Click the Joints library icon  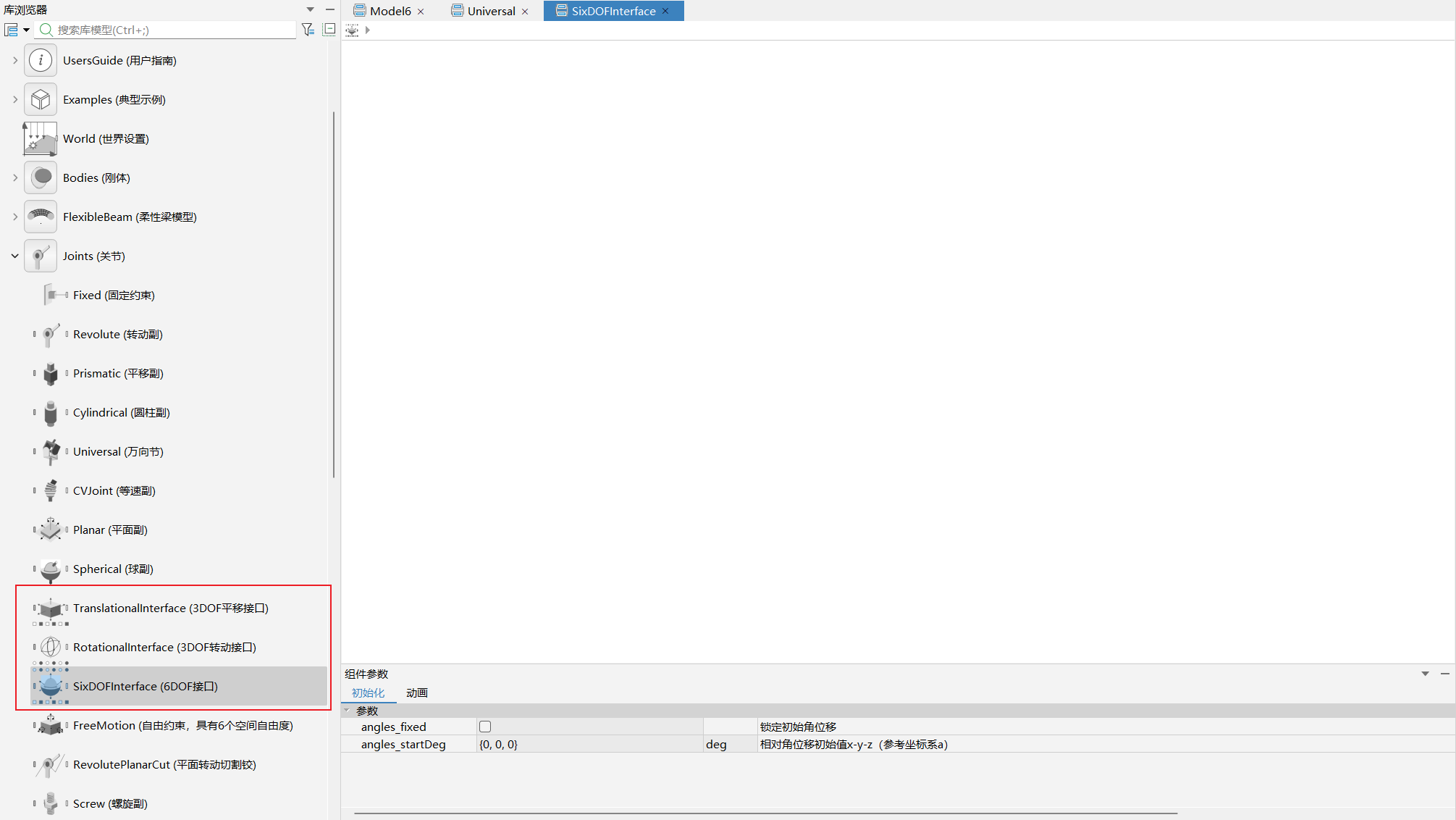[x=41, y=256]
